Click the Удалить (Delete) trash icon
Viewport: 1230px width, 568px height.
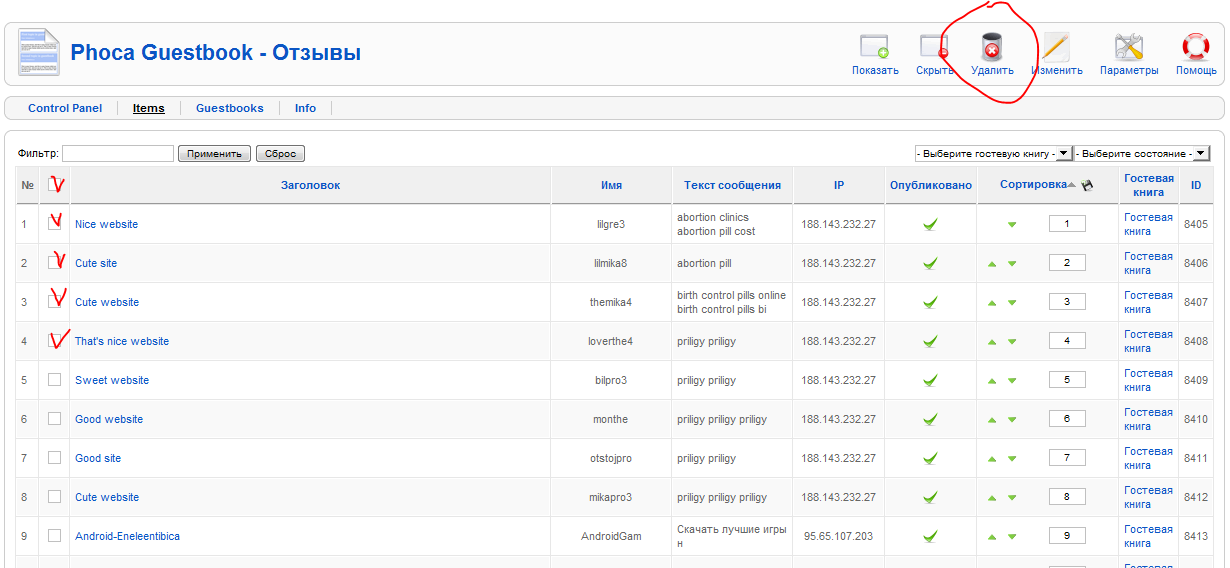(x=991, y=48)
